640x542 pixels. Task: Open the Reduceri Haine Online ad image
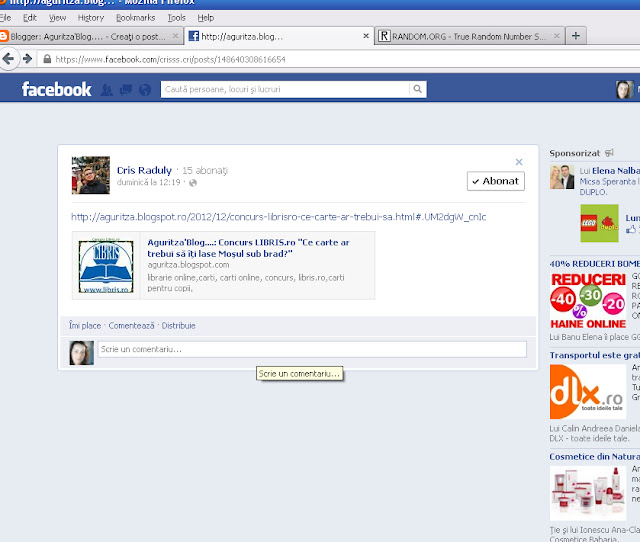tap(588, 301)
